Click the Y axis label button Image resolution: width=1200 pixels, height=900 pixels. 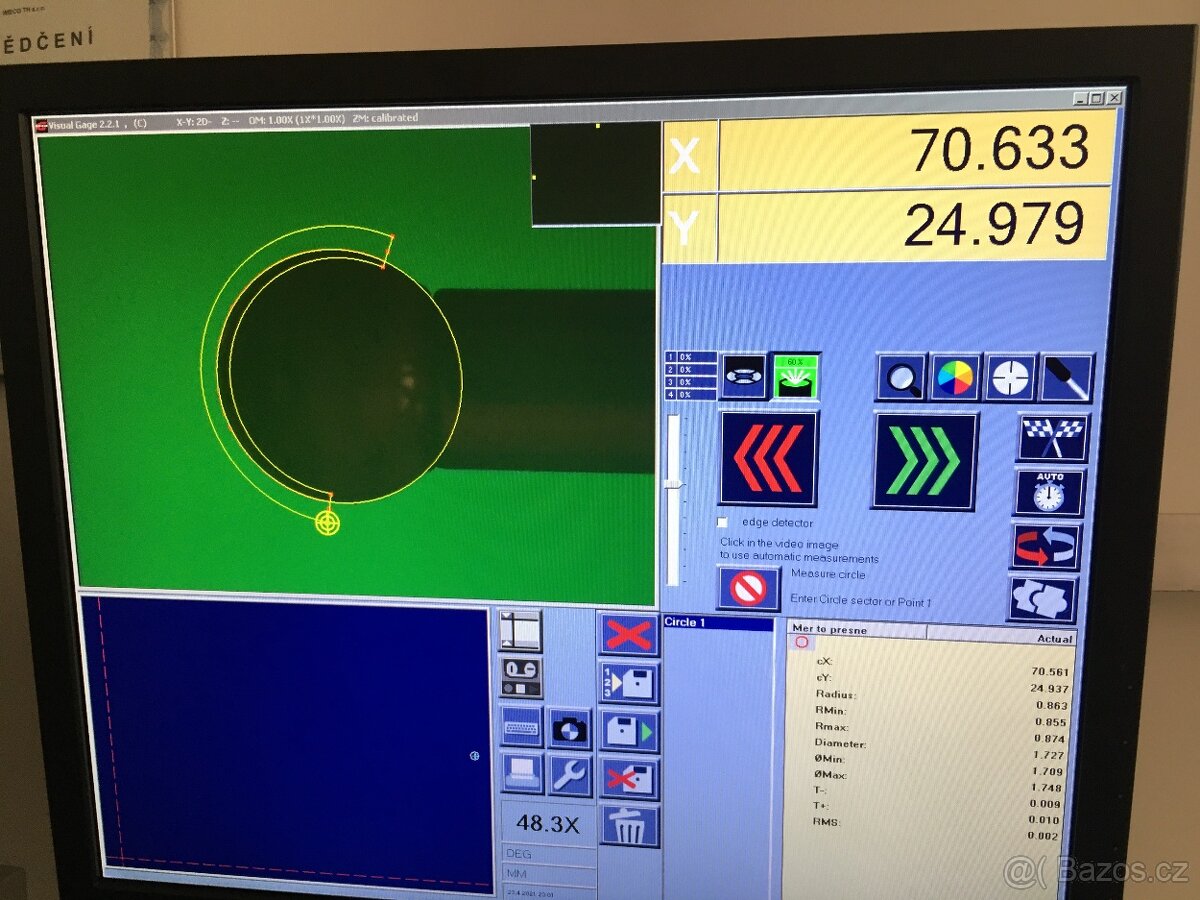point(688,228)
